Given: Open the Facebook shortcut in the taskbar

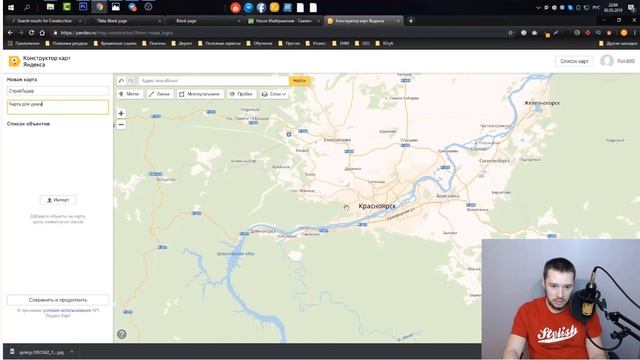Looking at the screenshot, I should point(261,7).
